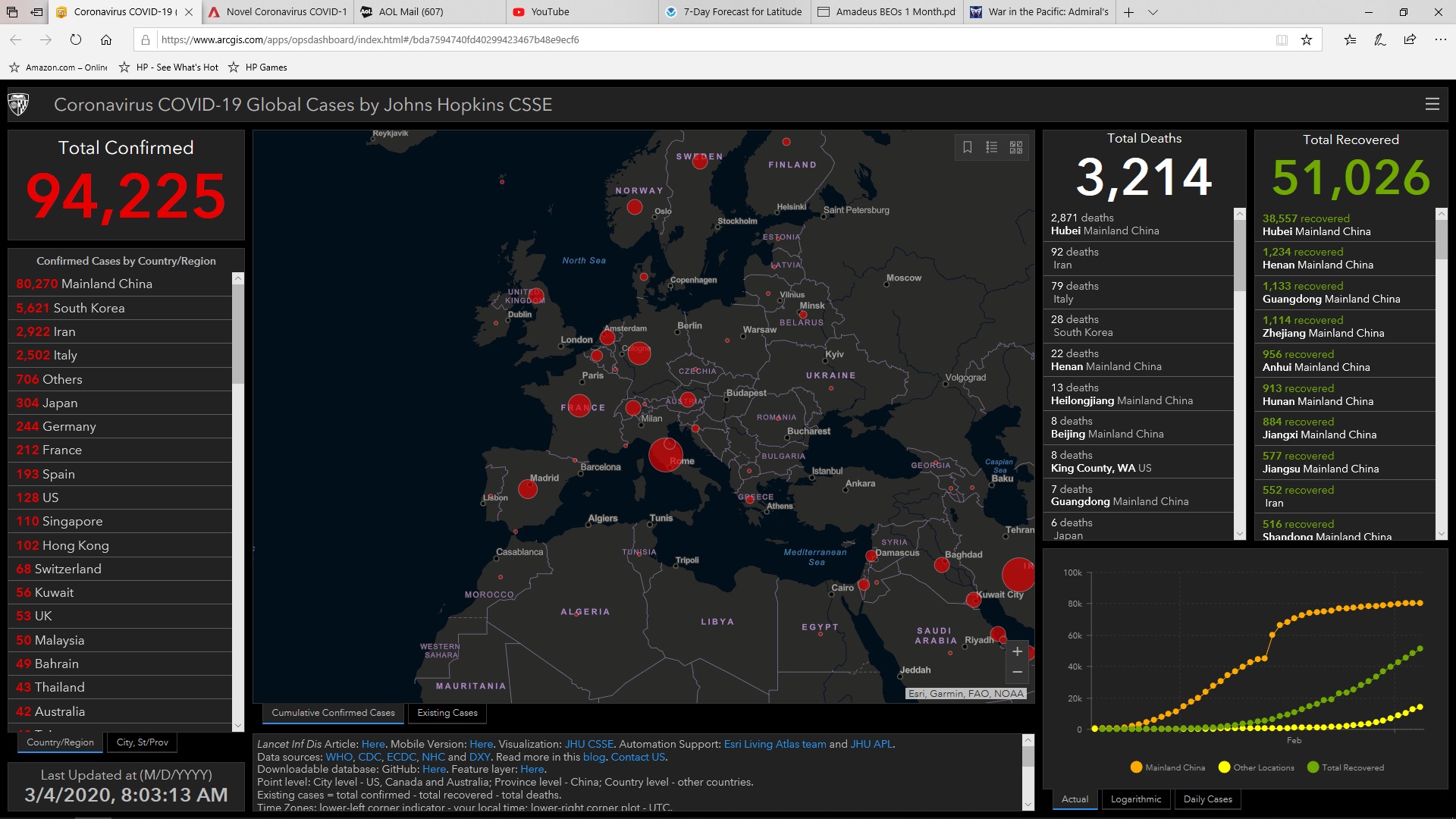Zoom out on the map
Viewport: 1456px width, 819px height.
[x=1018, y=672]
